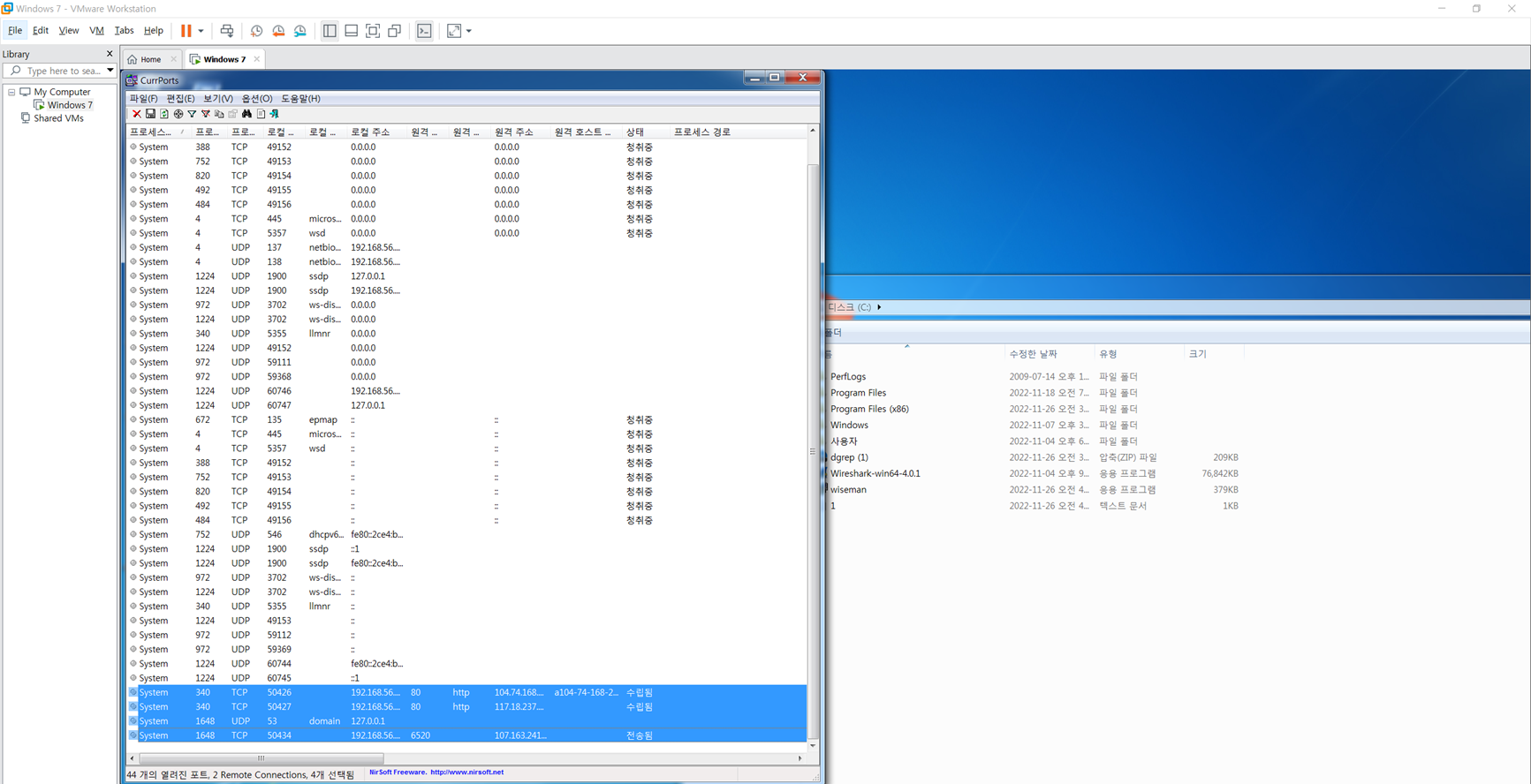This screenshot has width=1531, height=784.
Task: Click Send Ctrl+Alt+Del icon in VMware toolbar
Action: click(227, 31)
